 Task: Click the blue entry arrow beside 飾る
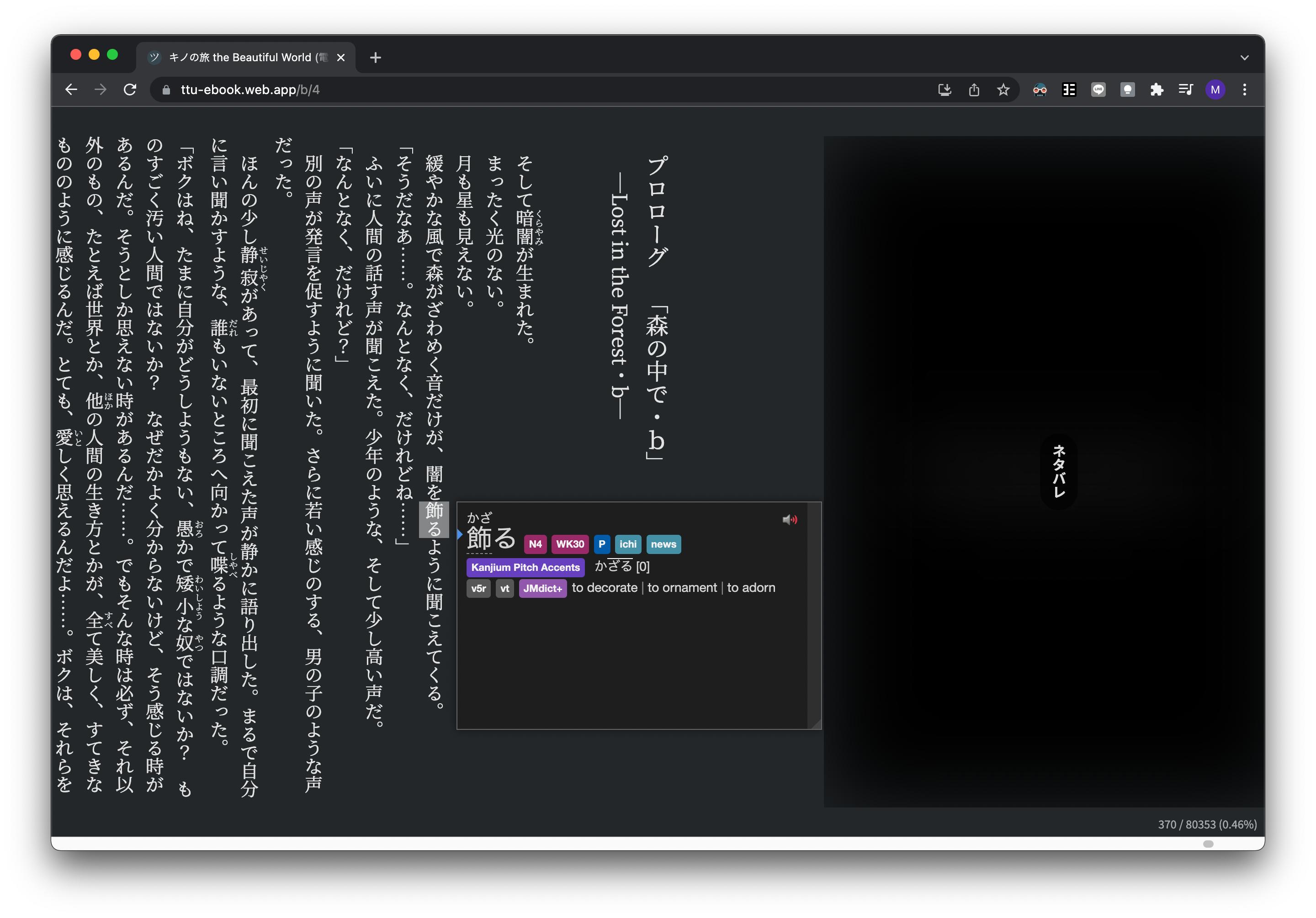point(460,535)
